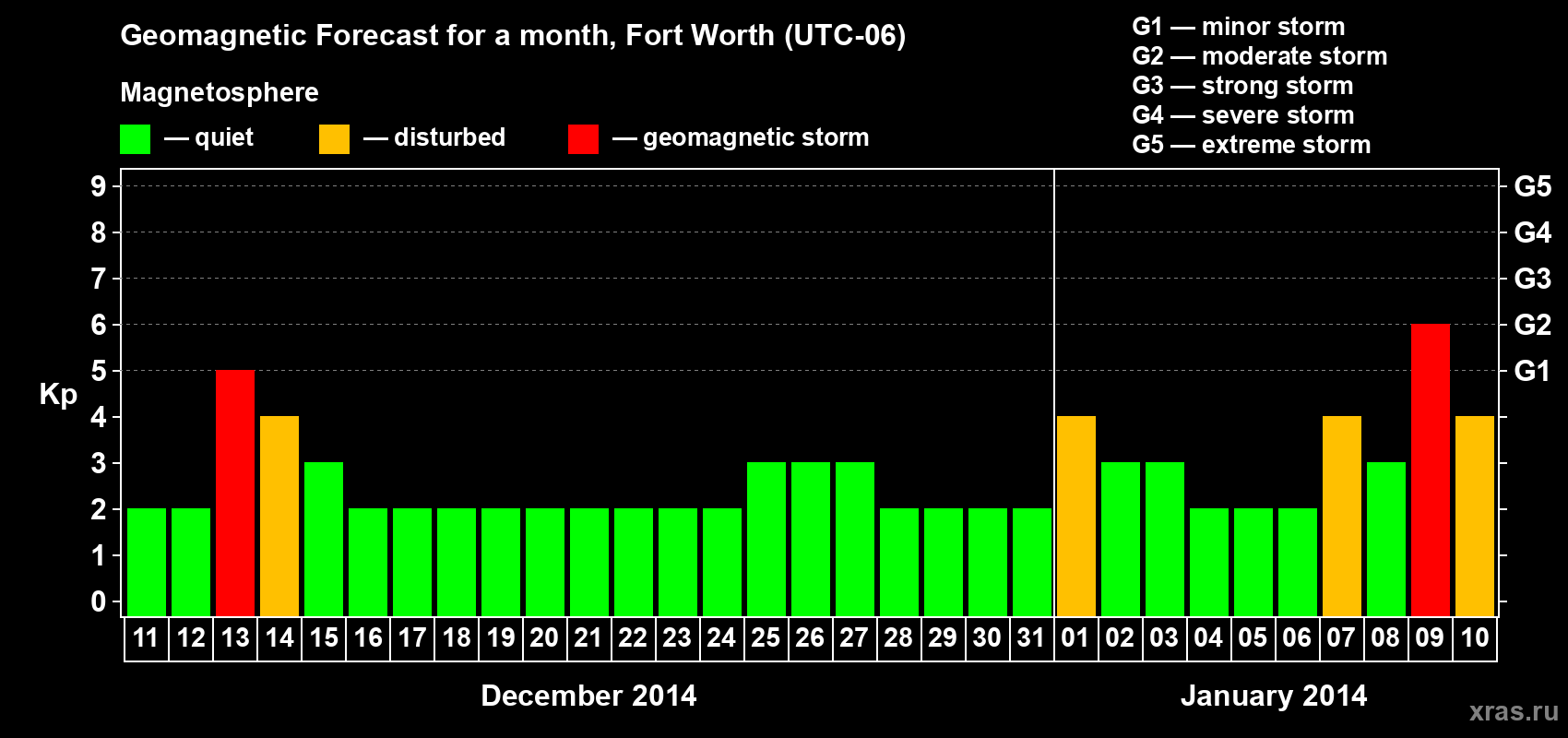Image resolution: width=1568 pixels, height=738 pixels.
Task: Click the 'geomagnetic storm' legend text
Action: (x=755, y=138)
